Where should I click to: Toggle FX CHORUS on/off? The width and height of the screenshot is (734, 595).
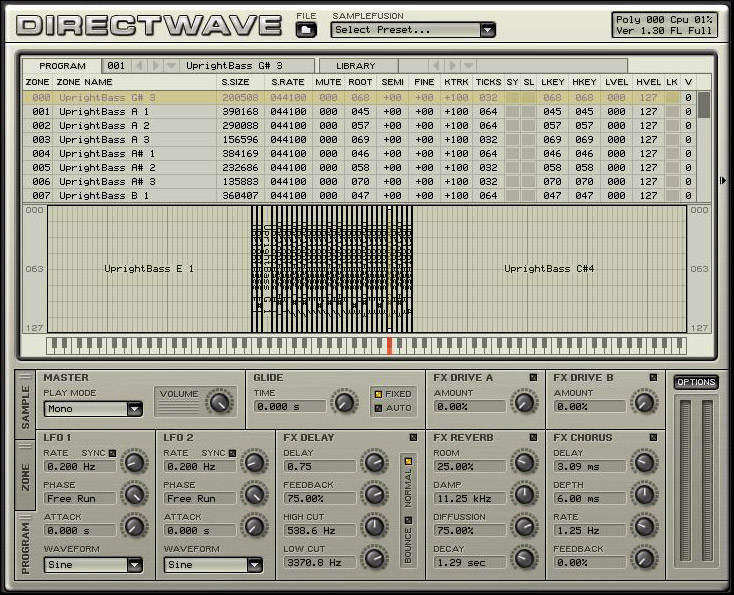pyautogui.click(x=653, y=437)
